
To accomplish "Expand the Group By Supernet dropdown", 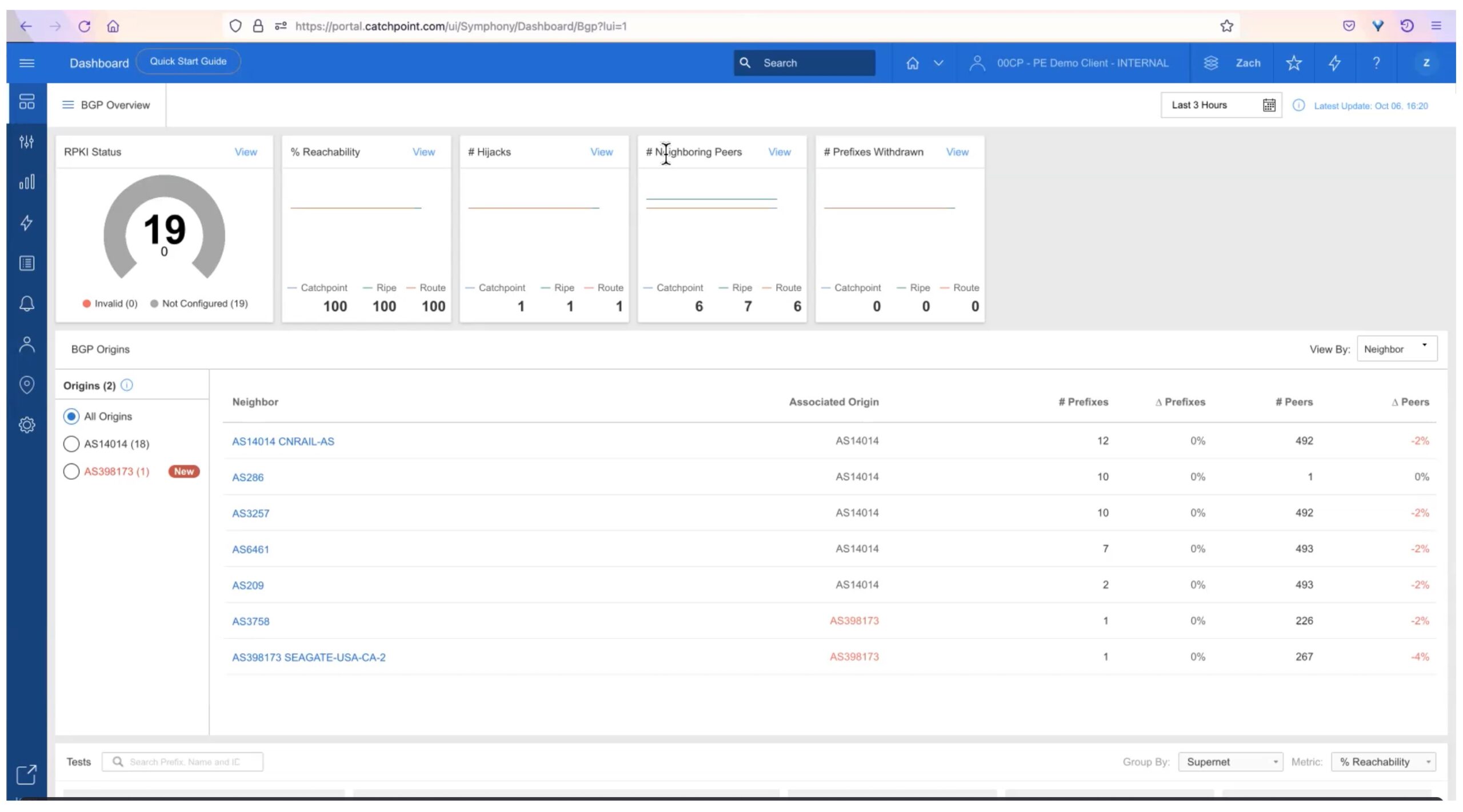I will pos(1230,762).
